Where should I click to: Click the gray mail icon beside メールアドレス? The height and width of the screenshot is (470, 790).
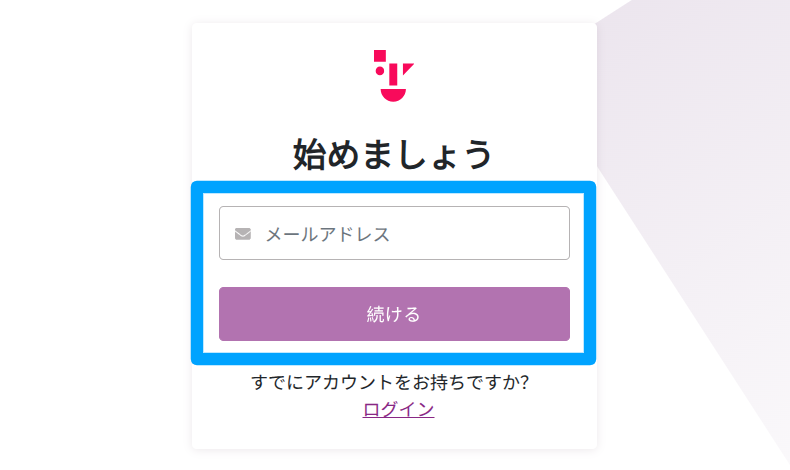(243, 234)
